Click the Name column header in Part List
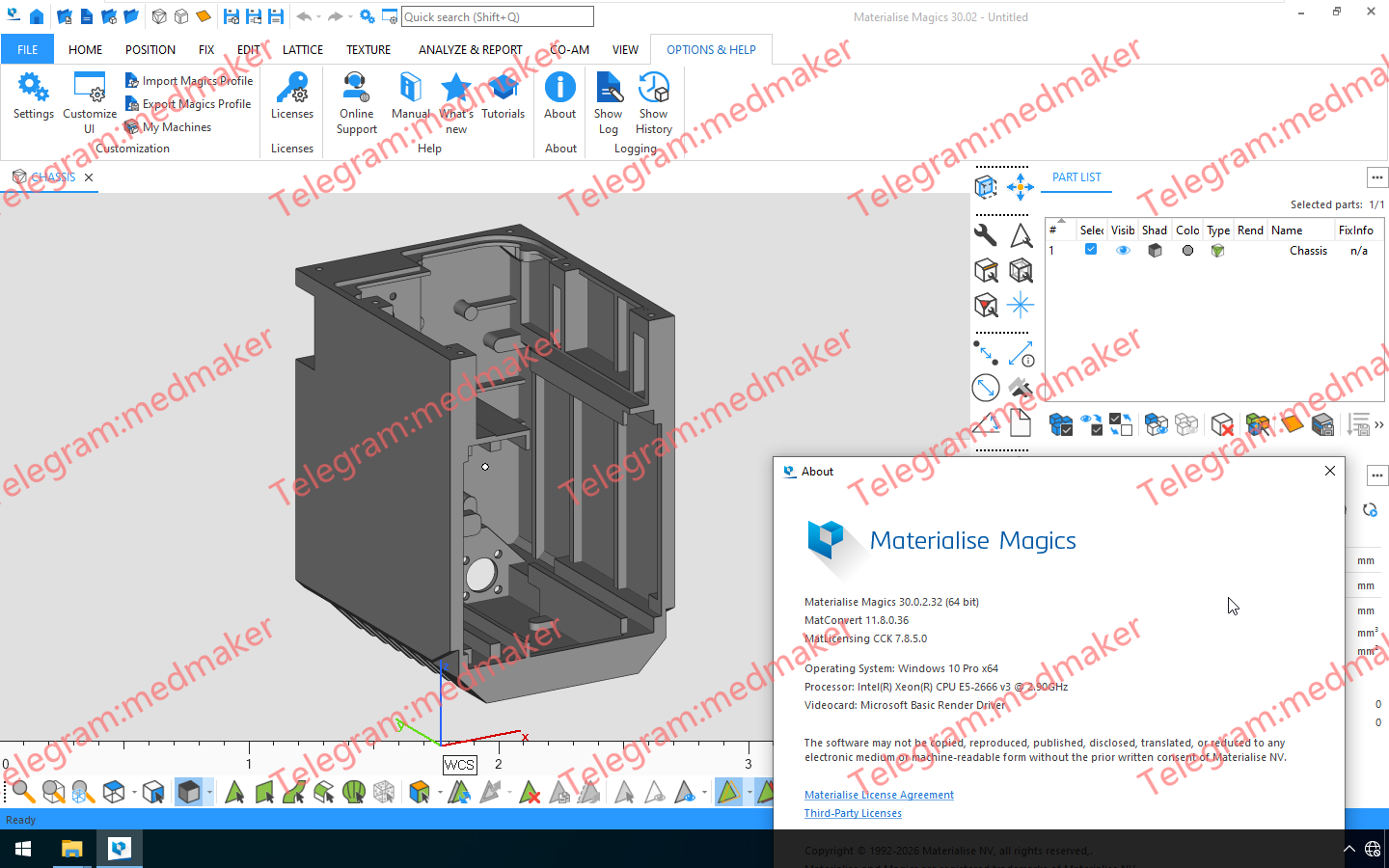Image resolution: width=1389 pixels, height=868 pixels. coord(1287,231)
